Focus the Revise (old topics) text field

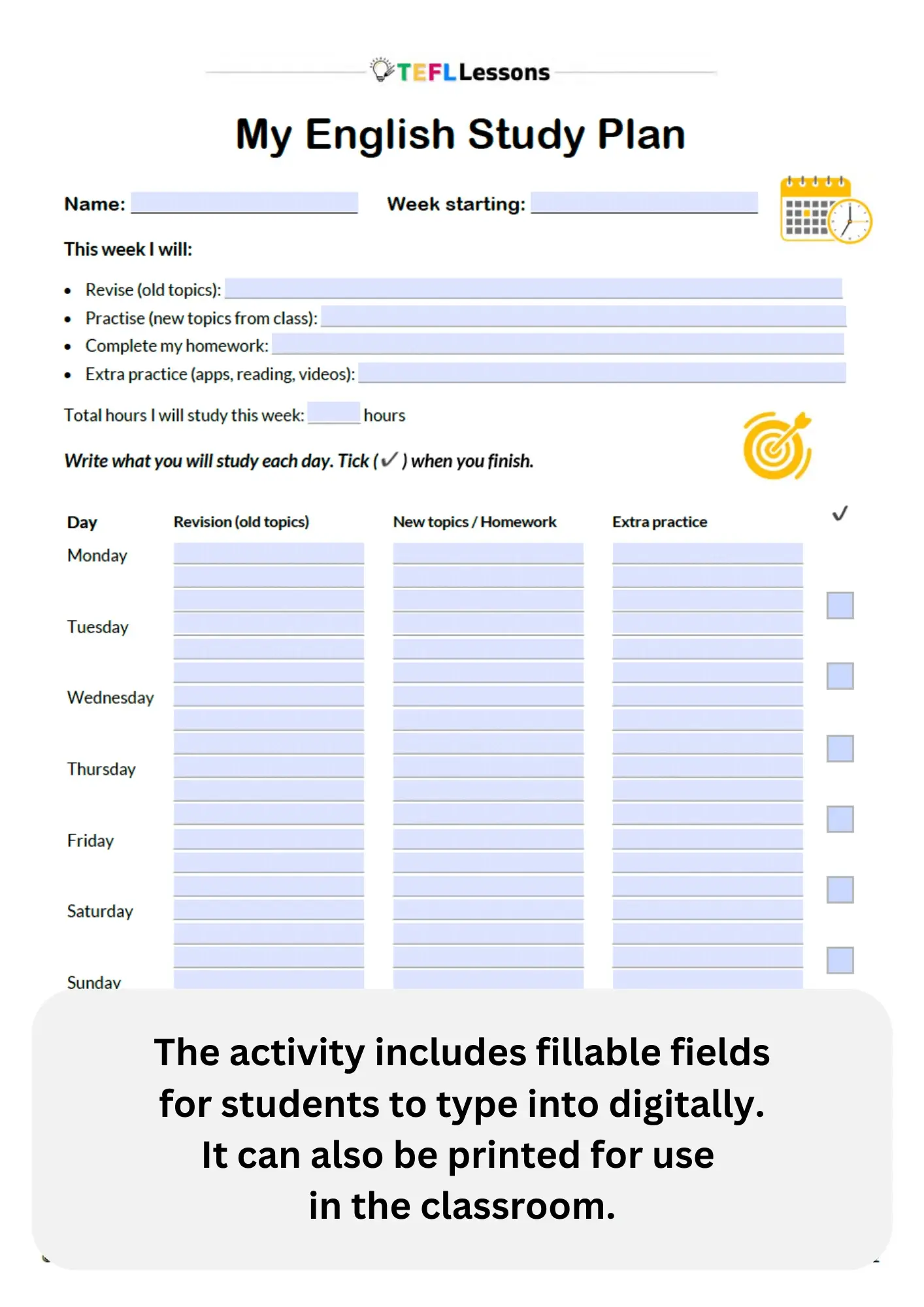point(533,288)
